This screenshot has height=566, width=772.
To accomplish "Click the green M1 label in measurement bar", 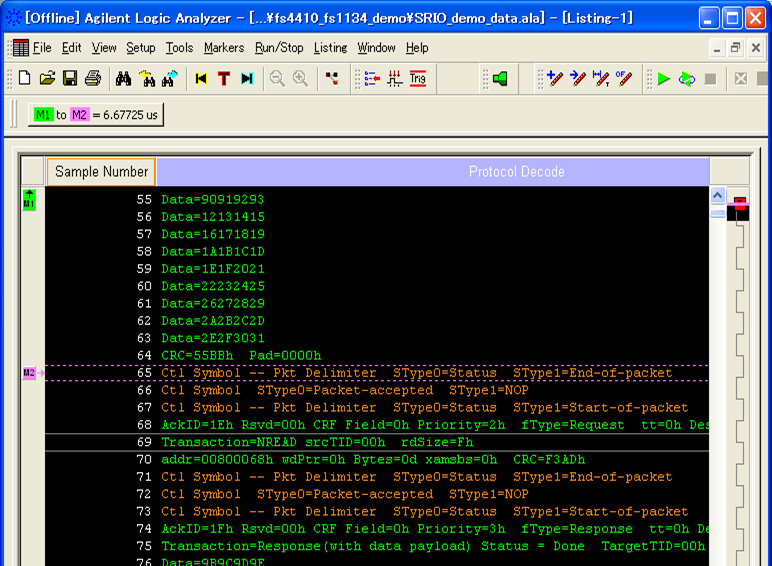I will tap(43, 115).
